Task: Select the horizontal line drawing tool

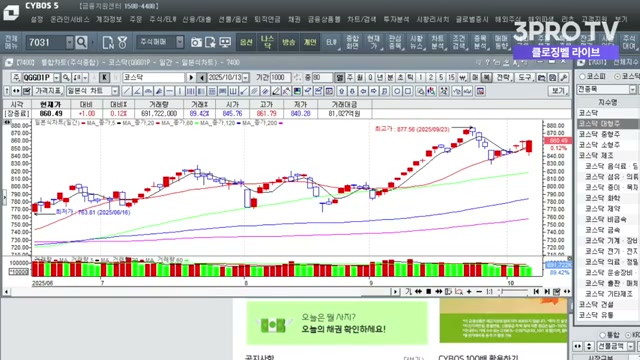Action: point(169,91)
